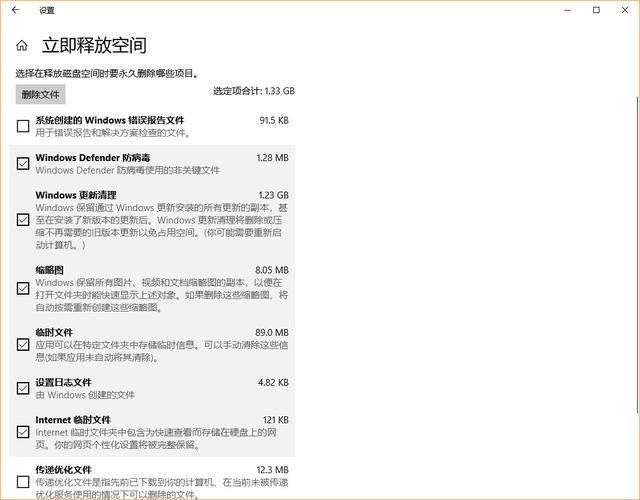The image size is (640, 500).
Task: Open the Settings home icon
Action: pyautogui.click(x=22, y=45)
